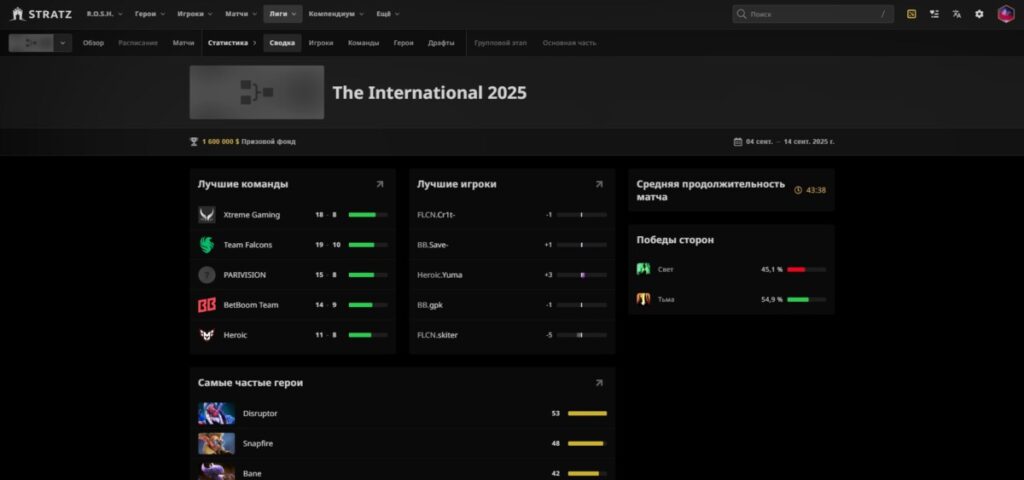Viewport: 1024px width, 480px height.
Task: Focus the Поиск search field
Action: [x=813, y=14]
